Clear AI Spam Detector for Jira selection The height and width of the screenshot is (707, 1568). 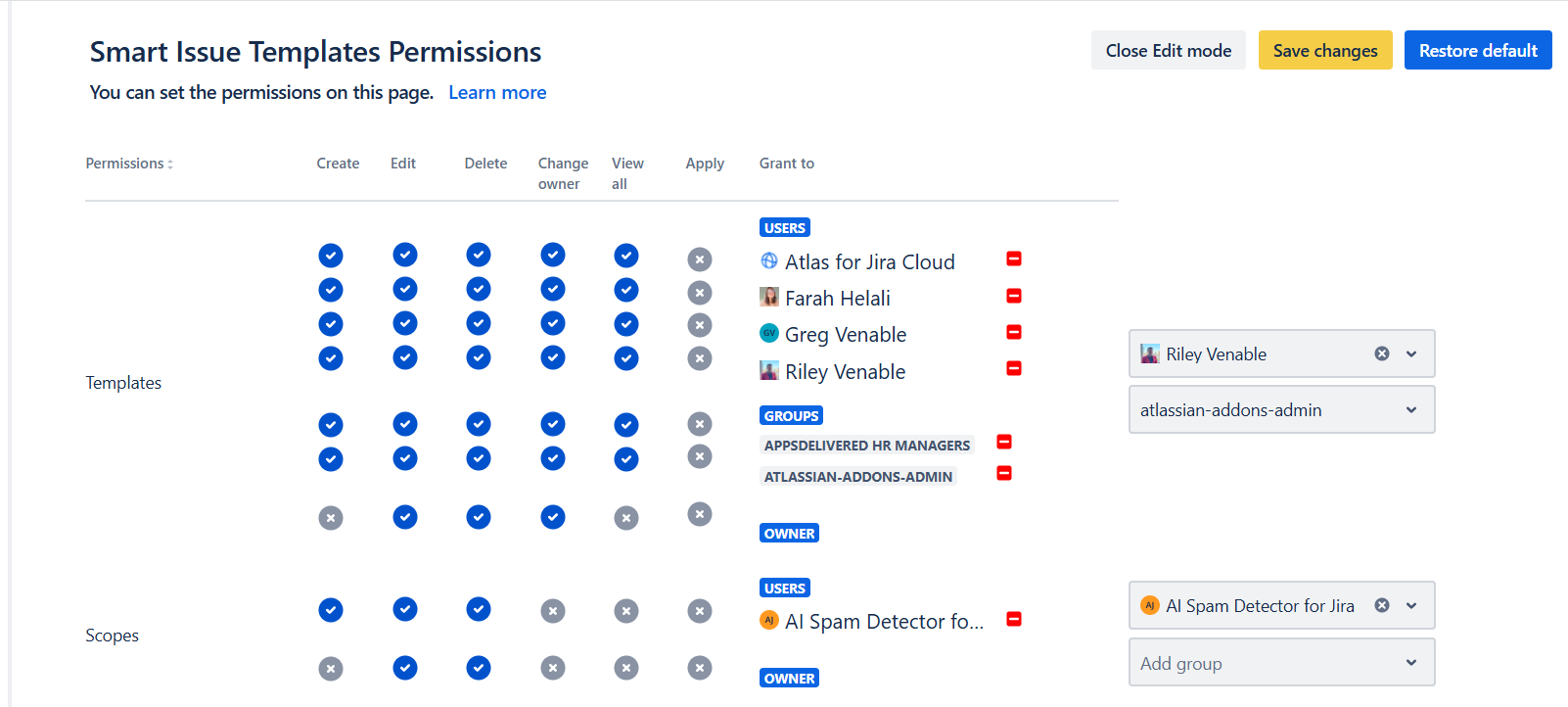[x=1381, y=605]
